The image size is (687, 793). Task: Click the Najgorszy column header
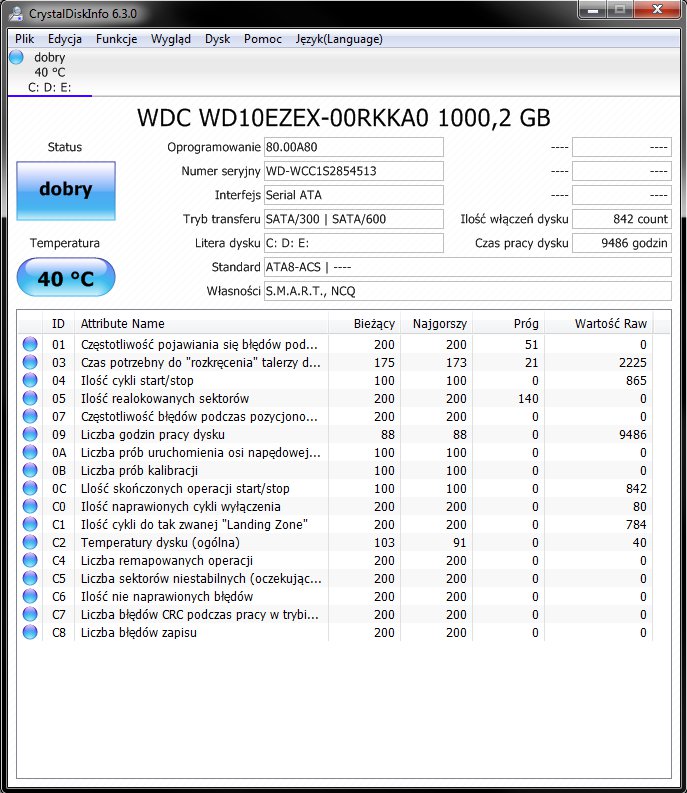pos(436,324)
